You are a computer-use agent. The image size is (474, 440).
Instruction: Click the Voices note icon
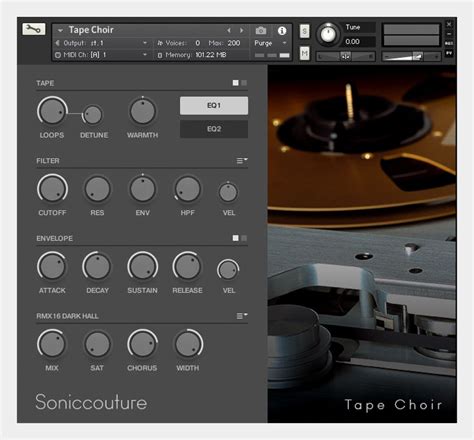point(160,43)
